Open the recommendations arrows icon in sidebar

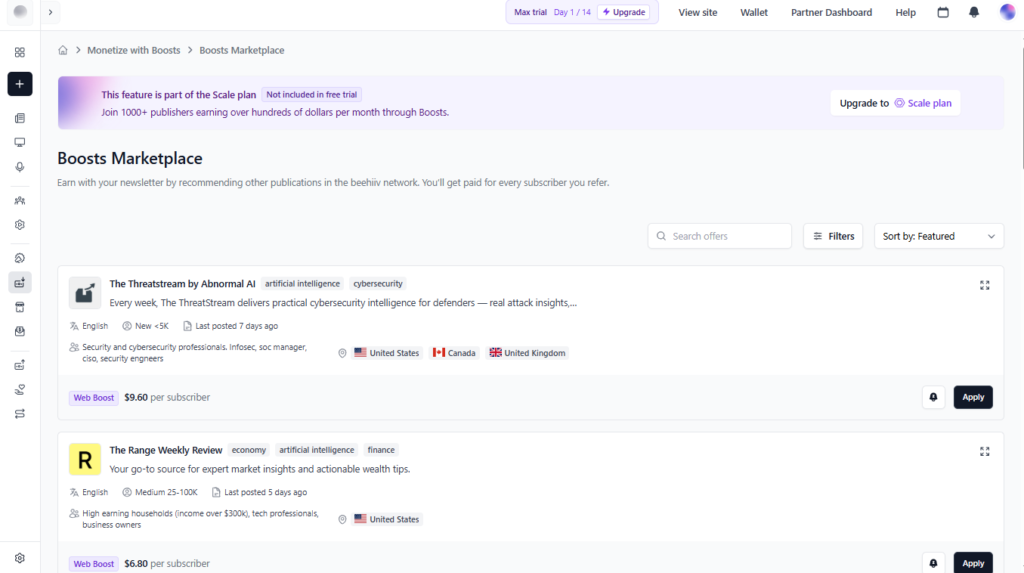(20, 414)
